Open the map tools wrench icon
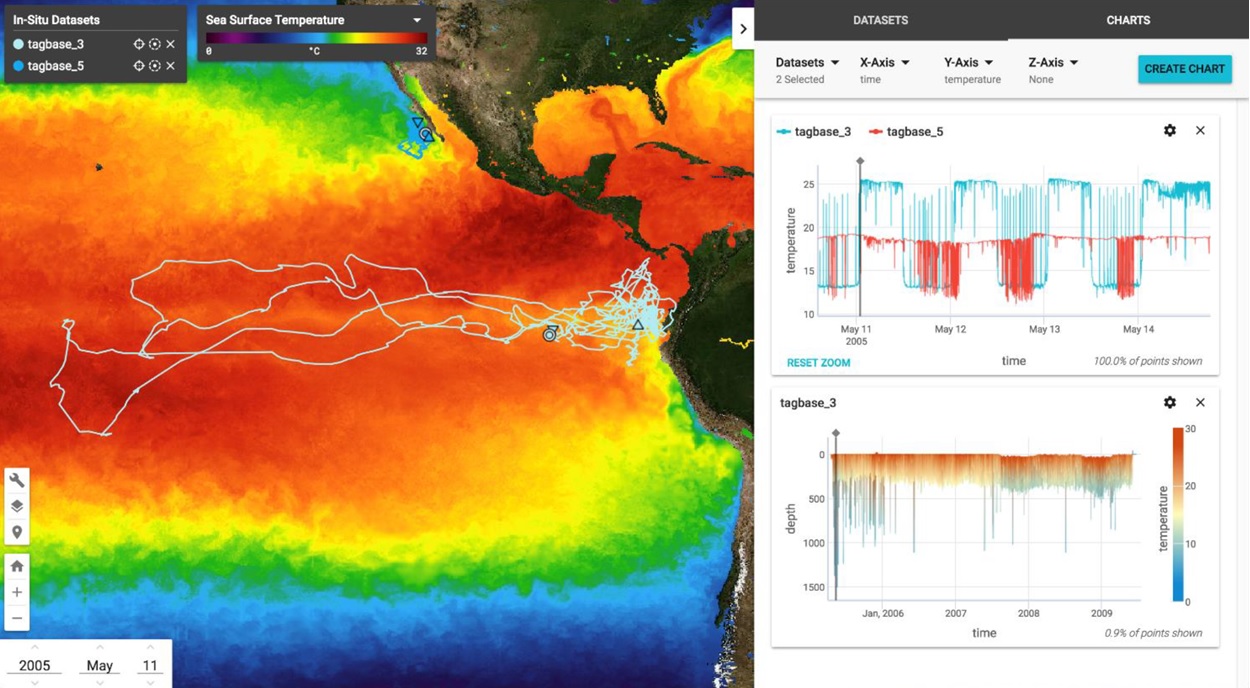The image size is (1250, 688). [x=17, y=481]
